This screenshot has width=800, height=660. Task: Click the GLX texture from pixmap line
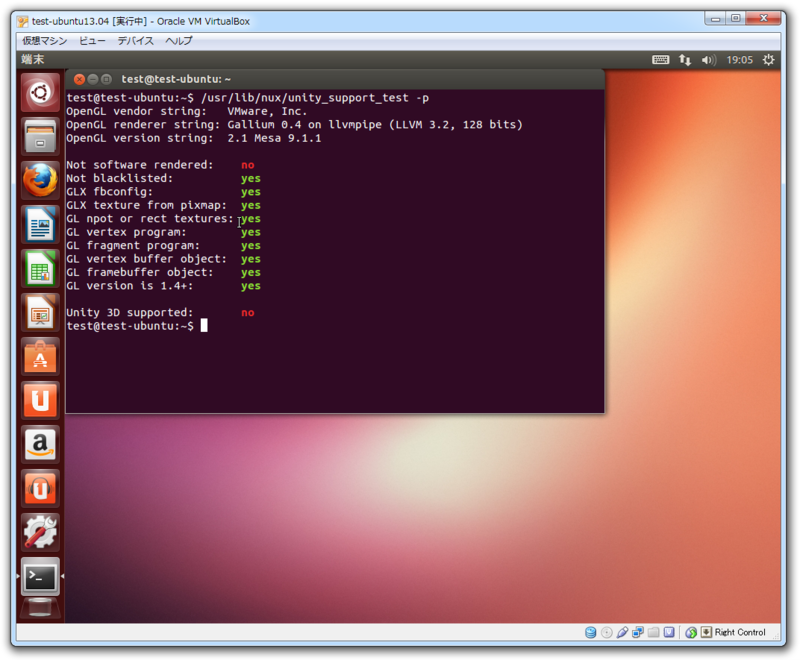pyautogui.click(x=163, y=205)
